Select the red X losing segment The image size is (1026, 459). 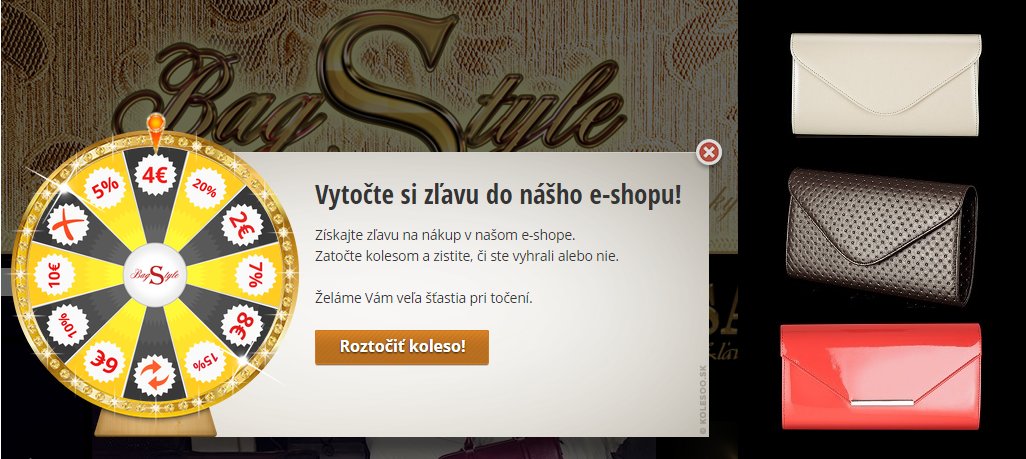[x=68, y=225]
